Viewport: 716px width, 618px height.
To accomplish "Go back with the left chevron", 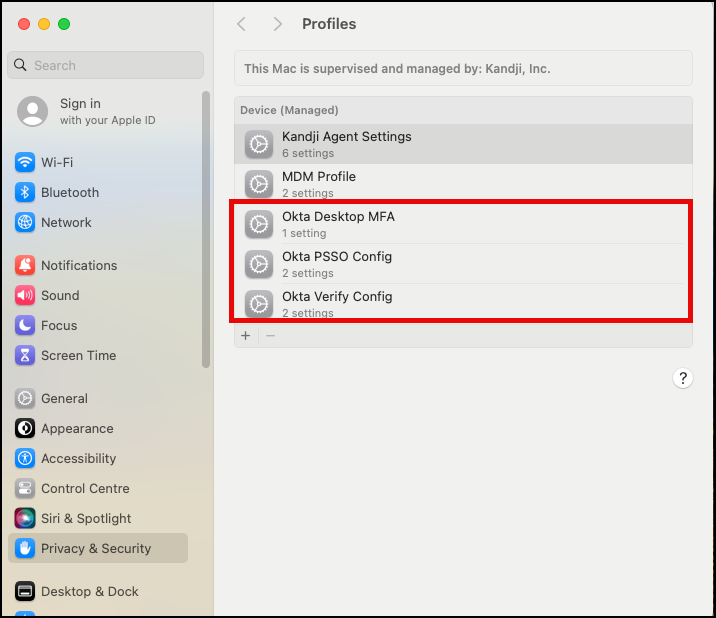I will pos(242,24).
